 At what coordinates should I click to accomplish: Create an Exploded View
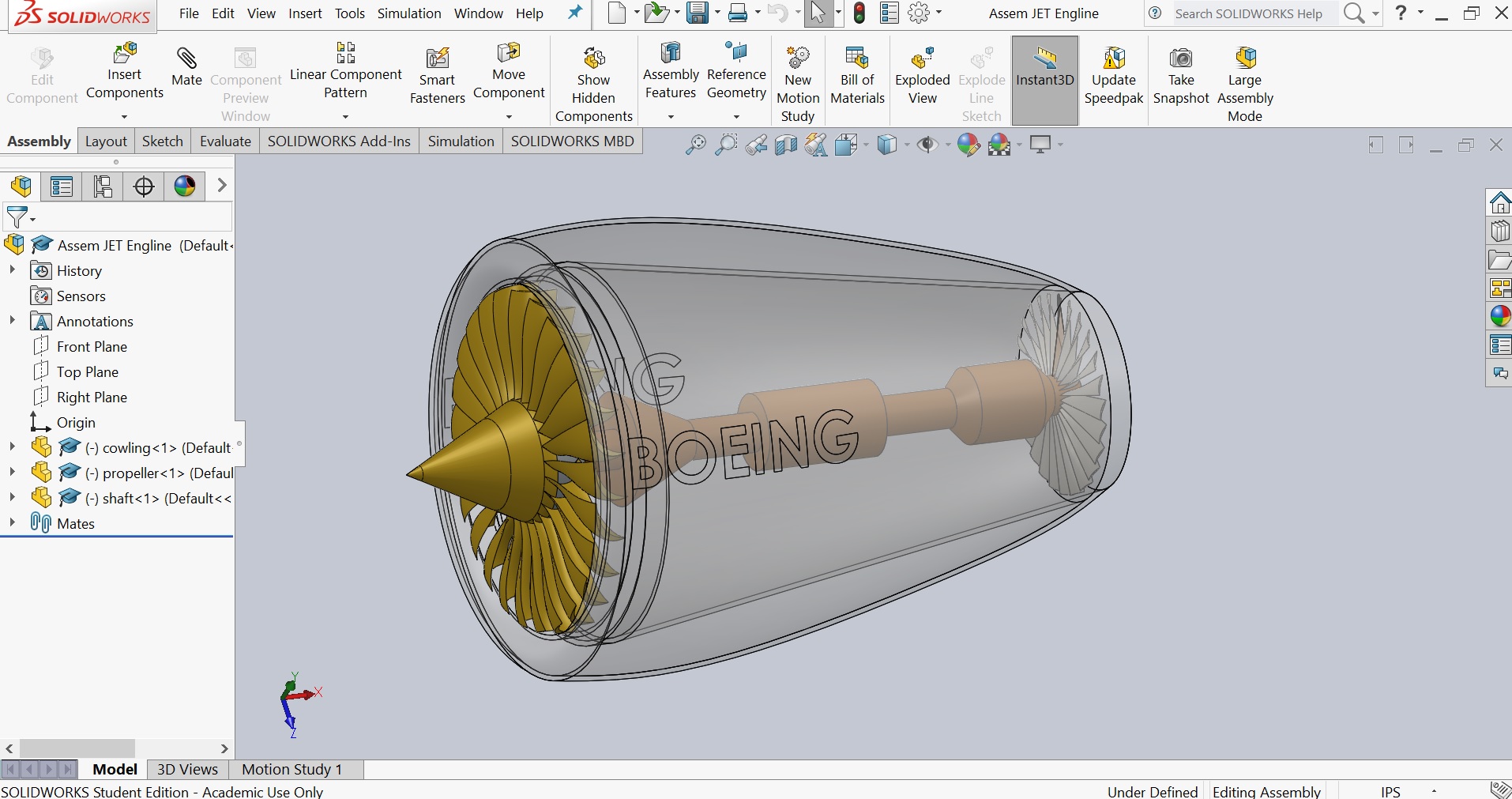point(922,76)
